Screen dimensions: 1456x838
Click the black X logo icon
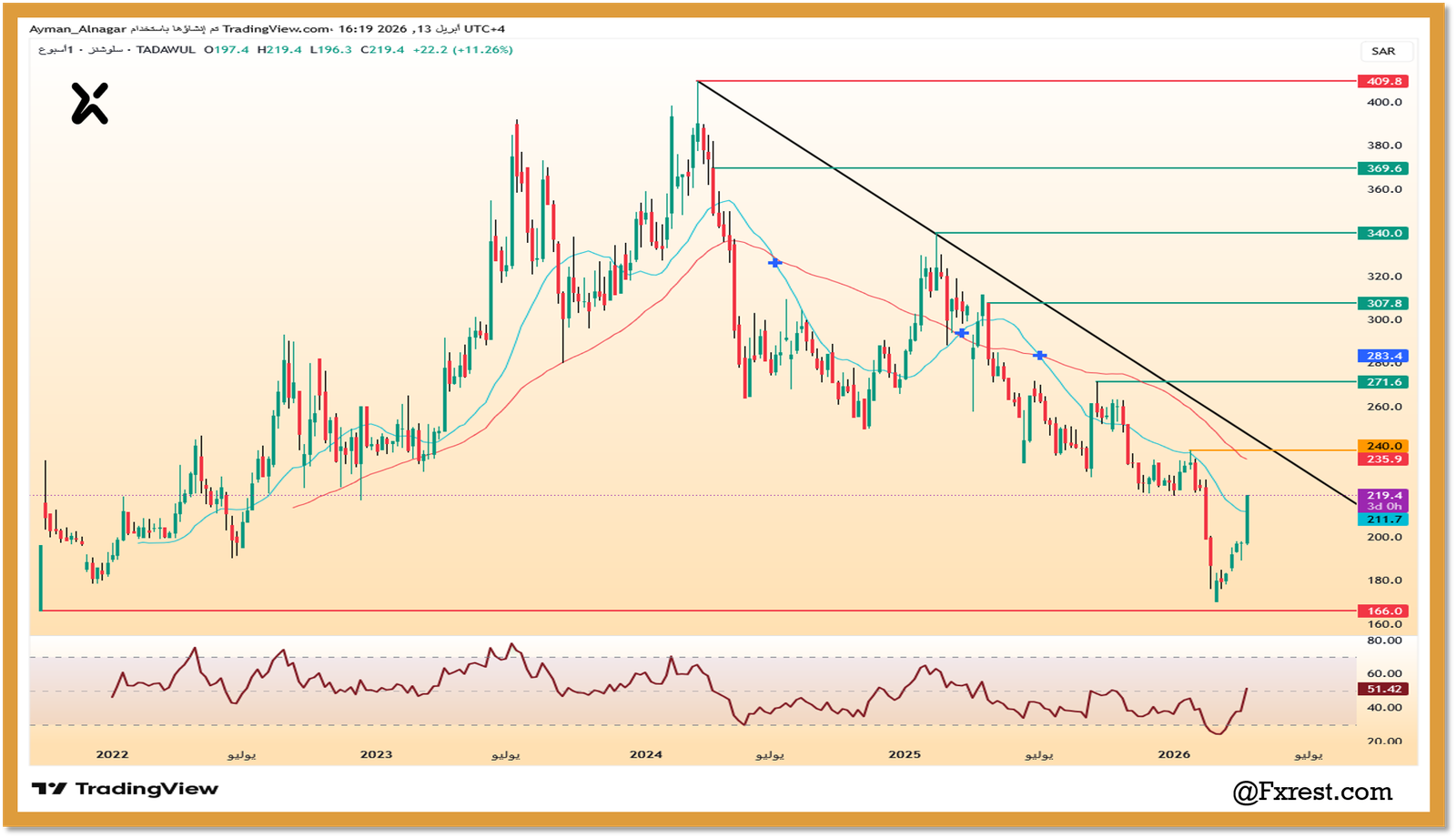[89, 103]
